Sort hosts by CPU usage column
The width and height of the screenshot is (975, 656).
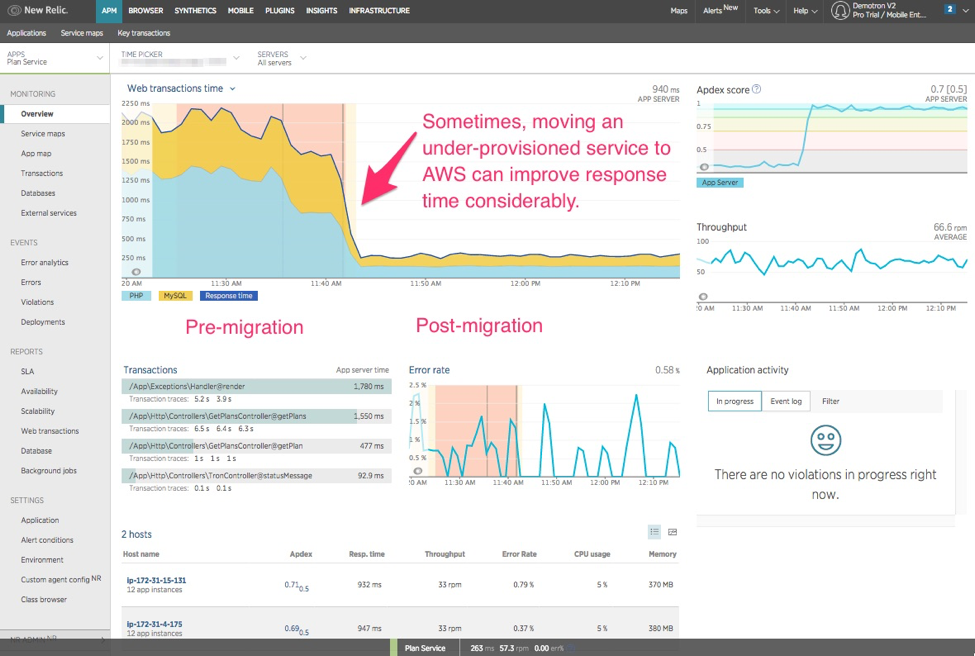coord(592,554)
